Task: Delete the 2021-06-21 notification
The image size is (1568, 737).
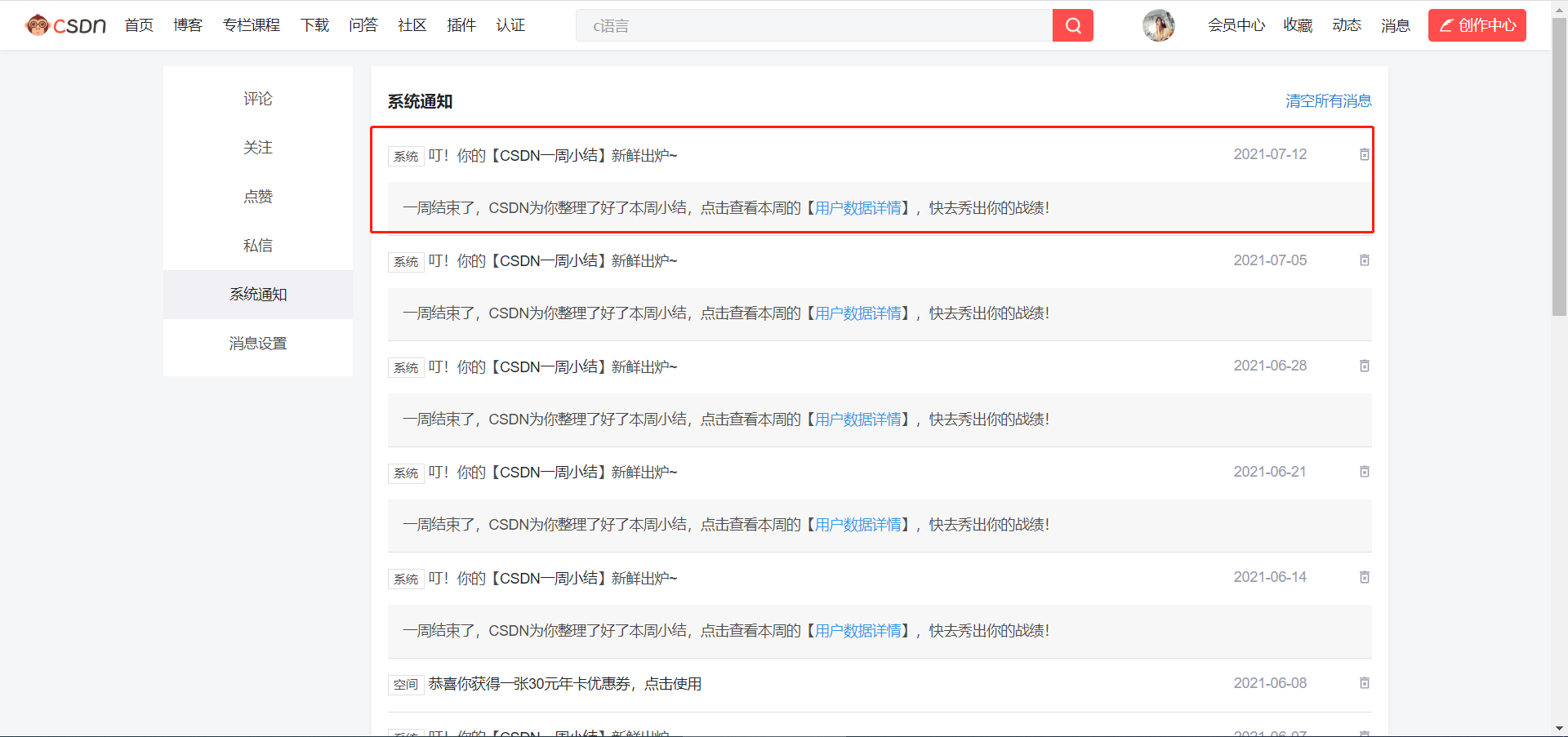Action: click(x=1364, y=472)
